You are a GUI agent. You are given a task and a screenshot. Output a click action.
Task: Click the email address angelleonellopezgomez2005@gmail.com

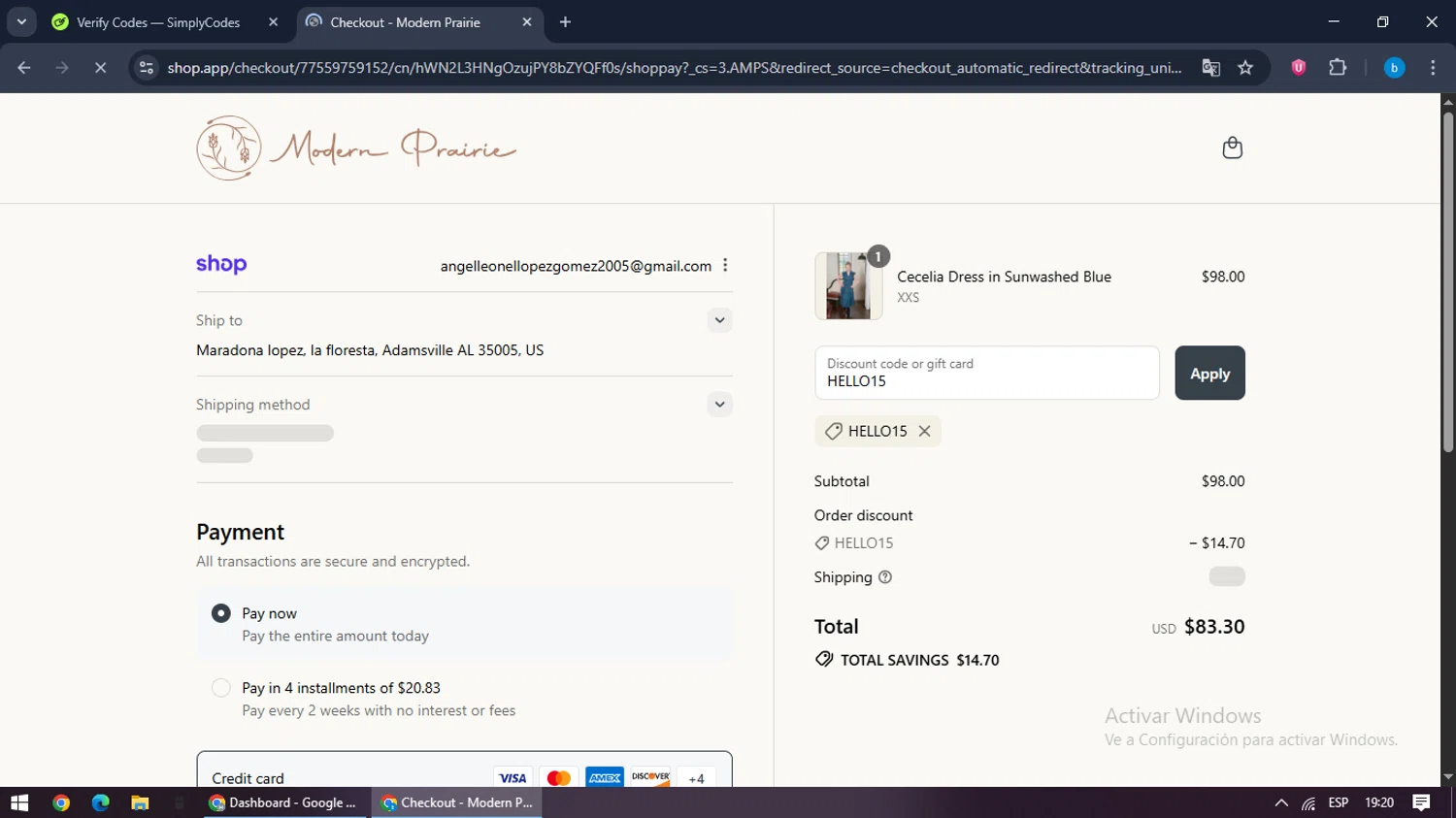(x=576, y=266)
